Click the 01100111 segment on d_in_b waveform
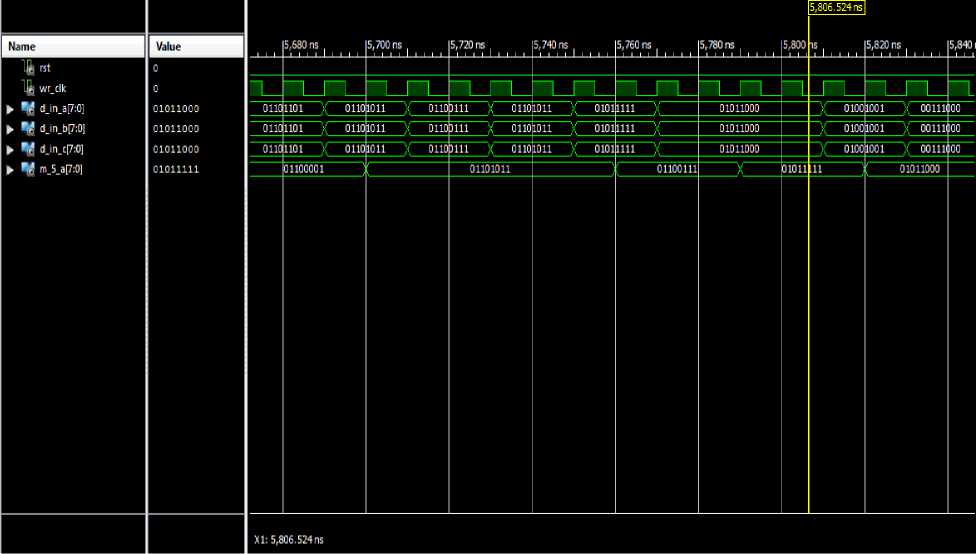 (449, 129)
